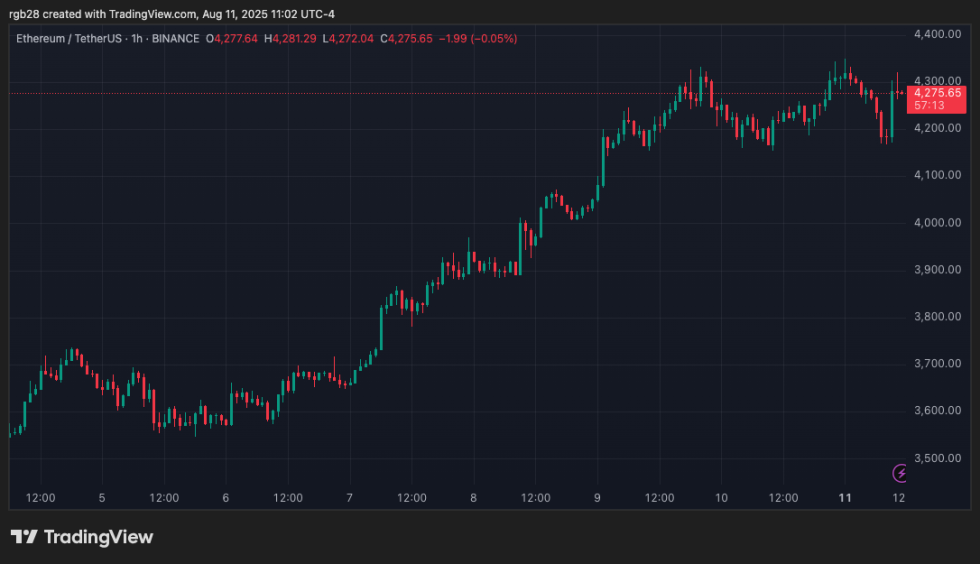Select the open value O4,277.64
Viewport: 980px width, 564px height.
coord(232,39)
